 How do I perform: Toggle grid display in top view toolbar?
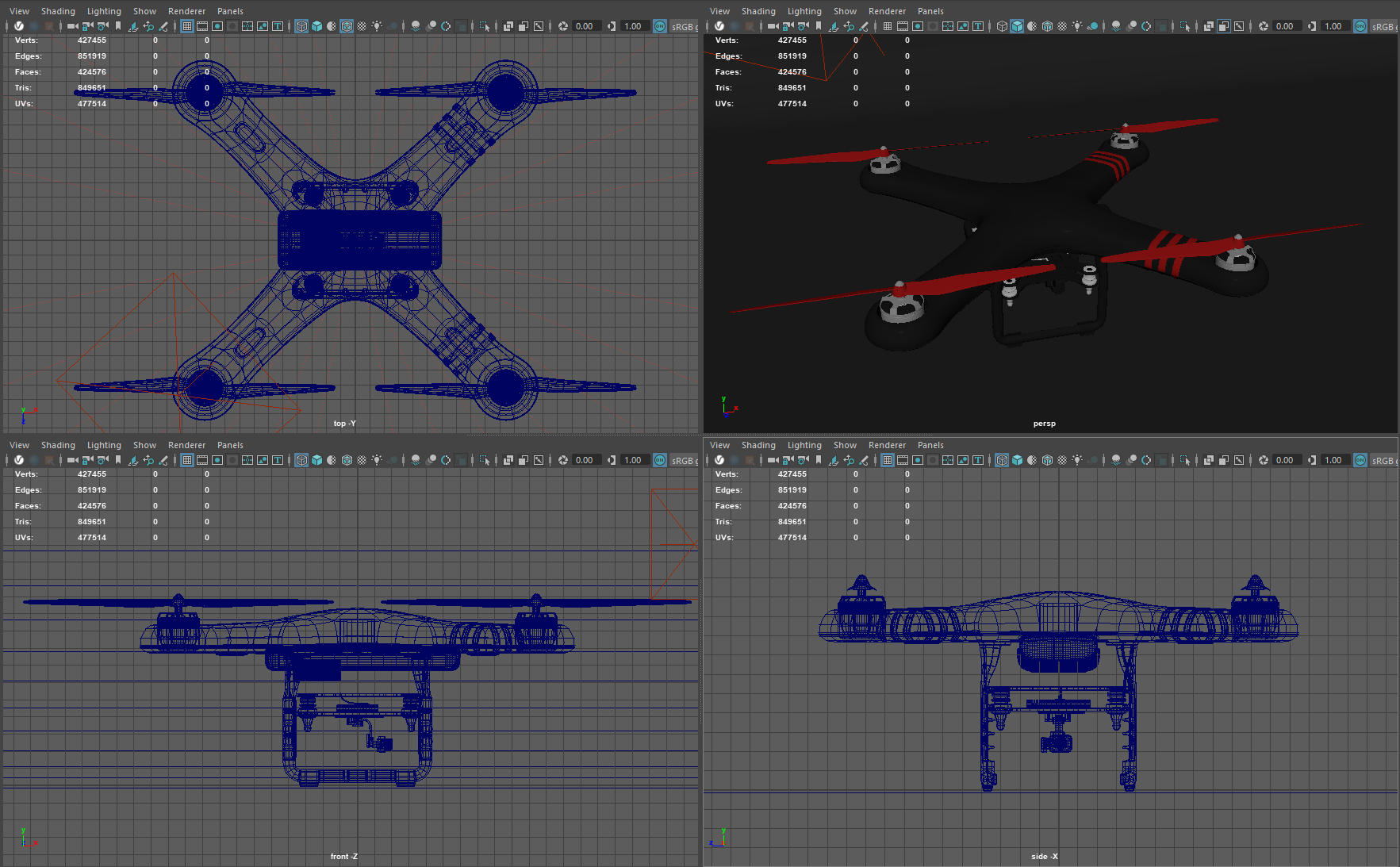[187, 26]
